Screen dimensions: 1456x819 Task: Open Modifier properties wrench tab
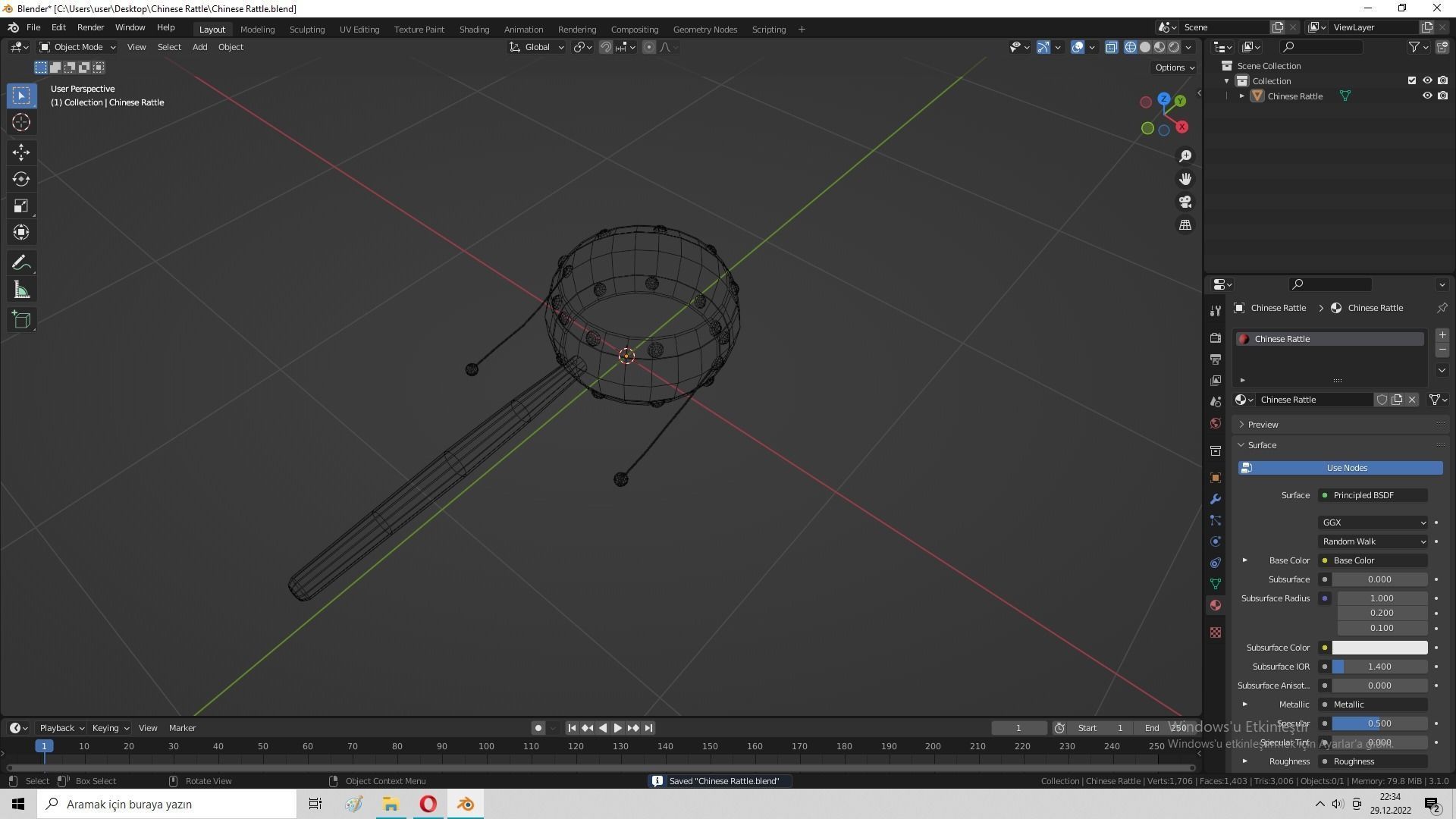(1216, 499)
